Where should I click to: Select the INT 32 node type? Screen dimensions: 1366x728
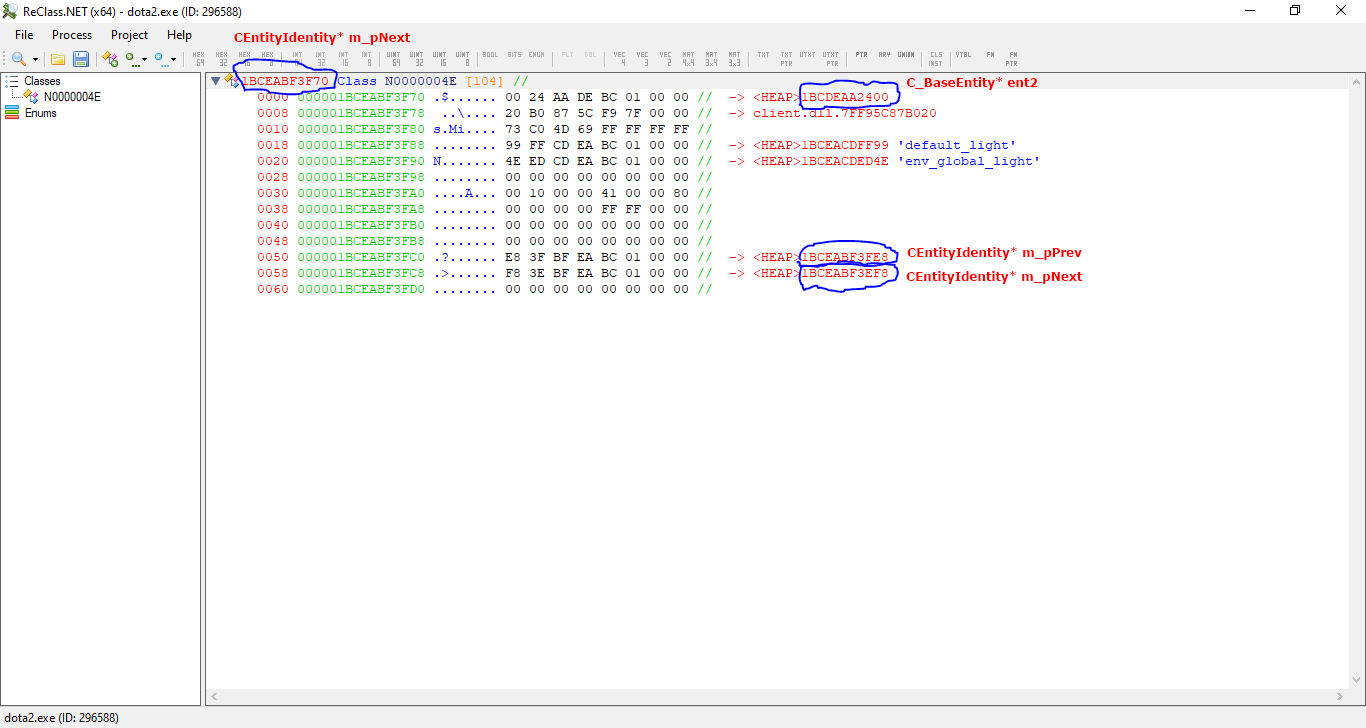(x=320, y=59)
